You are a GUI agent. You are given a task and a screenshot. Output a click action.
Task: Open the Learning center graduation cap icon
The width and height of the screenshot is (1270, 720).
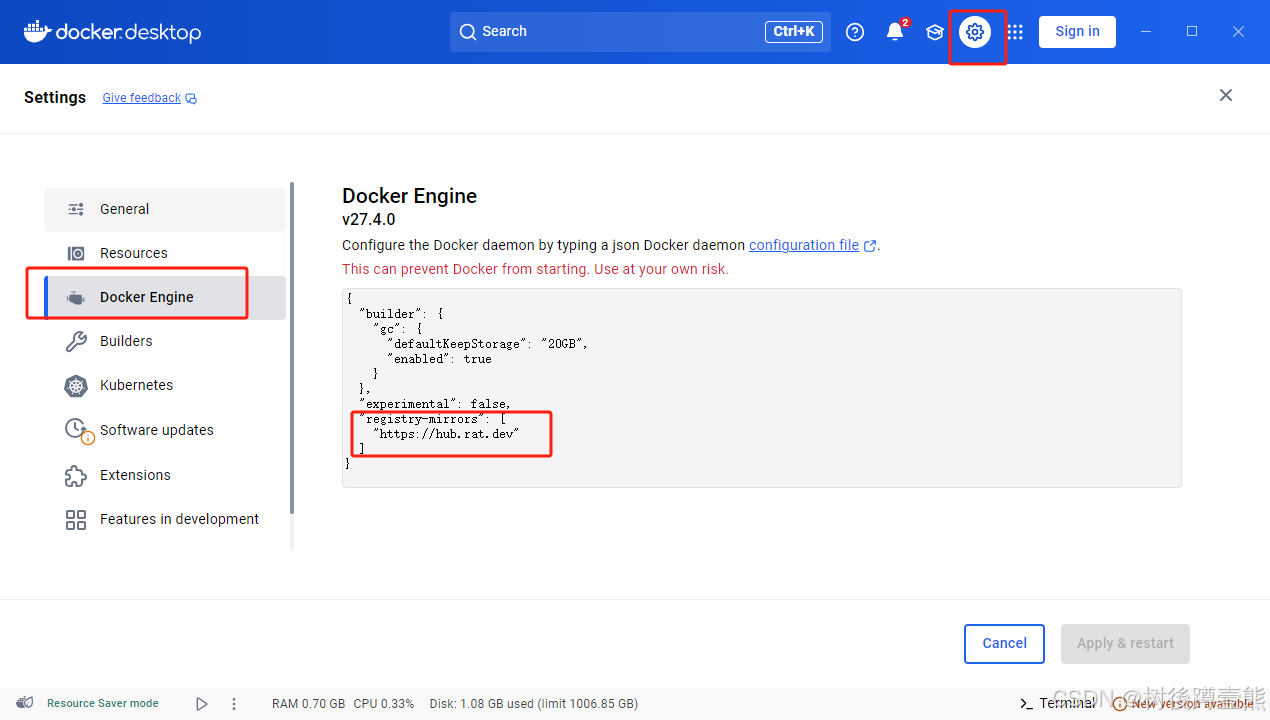point(935,32)
